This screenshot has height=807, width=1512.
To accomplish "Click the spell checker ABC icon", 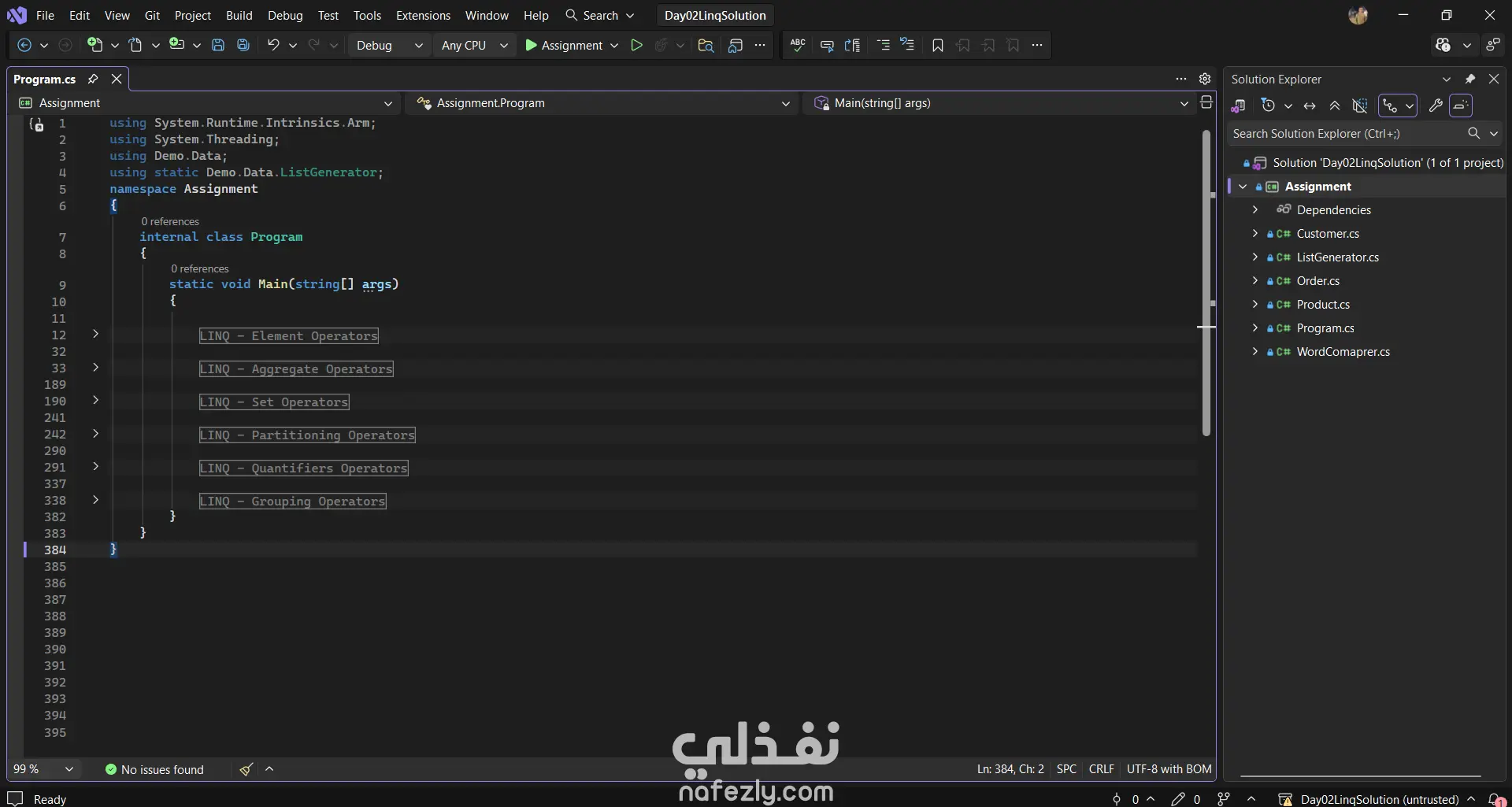I will (798, 46).
